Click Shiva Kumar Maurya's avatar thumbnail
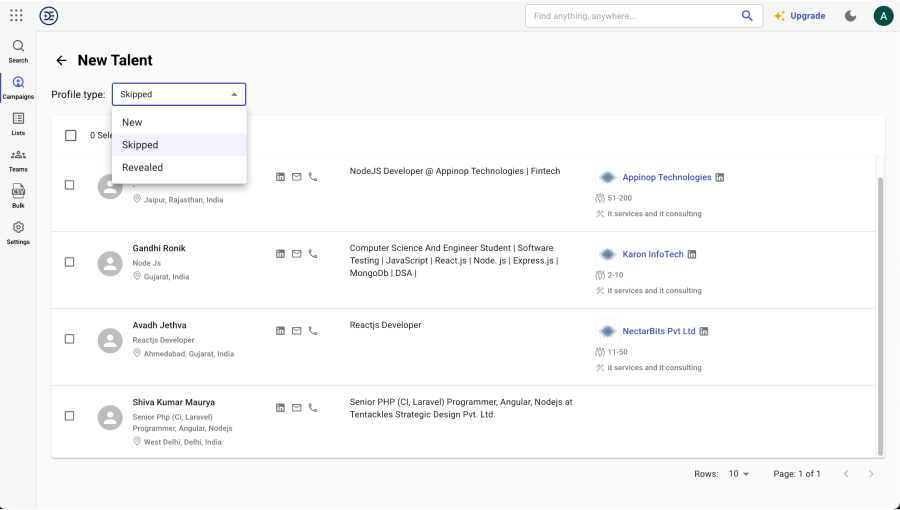The image size is (900, 510). (x=110, y=418)
